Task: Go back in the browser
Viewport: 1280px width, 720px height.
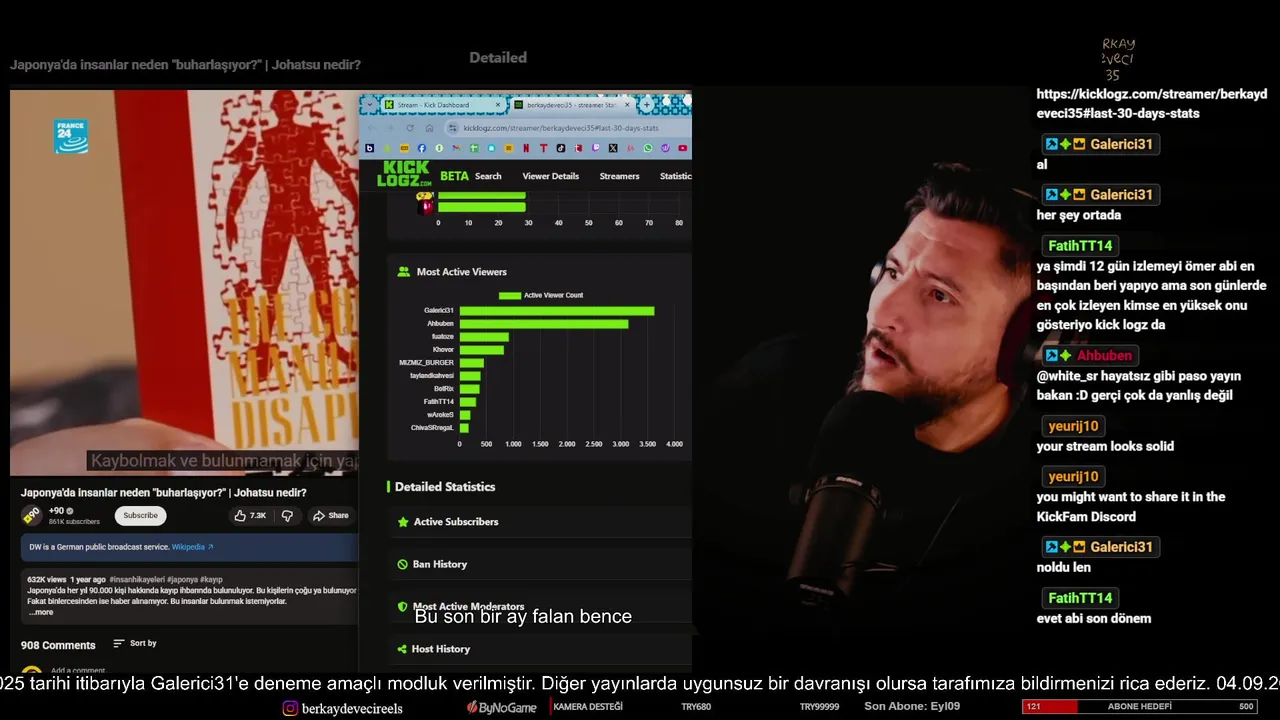Action: click(370, 128)
